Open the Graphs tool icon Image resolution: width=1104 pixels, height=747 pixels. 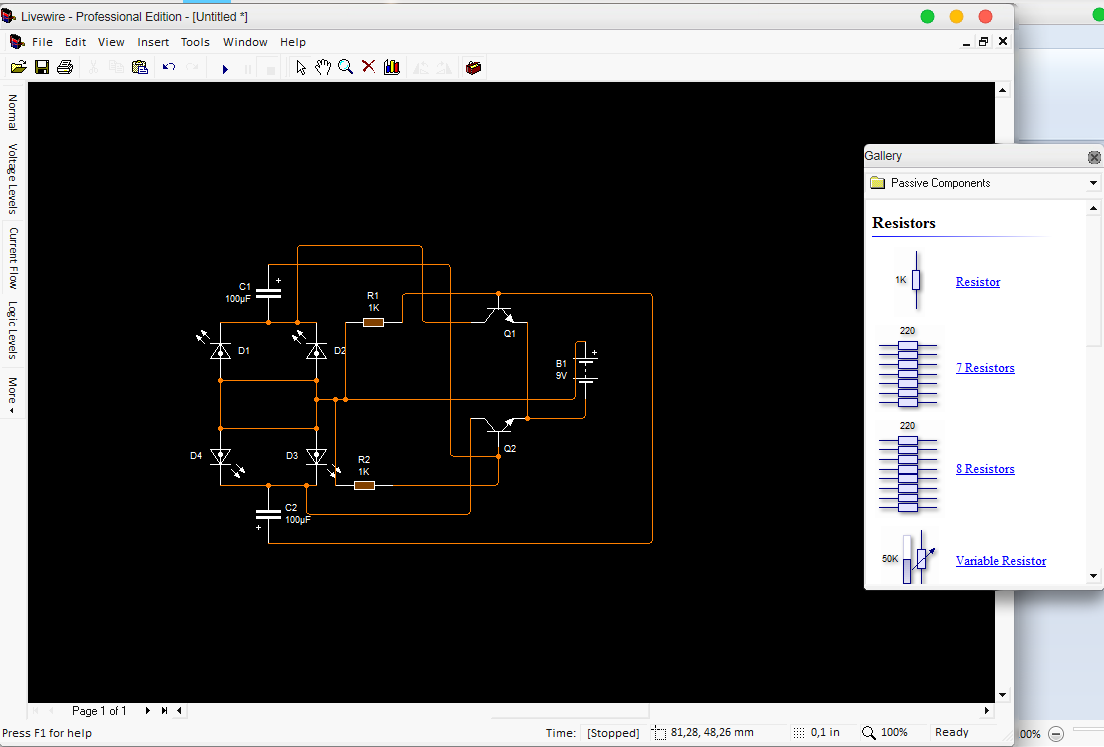pos(391,67)
